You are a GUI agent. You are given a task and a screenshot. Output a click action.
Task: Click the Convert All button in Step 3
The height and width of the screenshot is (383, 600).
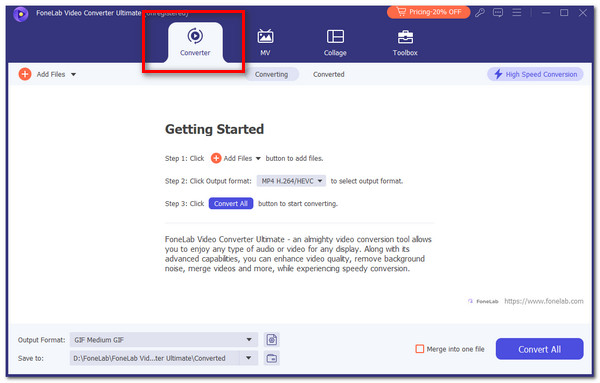coord(231,204)
